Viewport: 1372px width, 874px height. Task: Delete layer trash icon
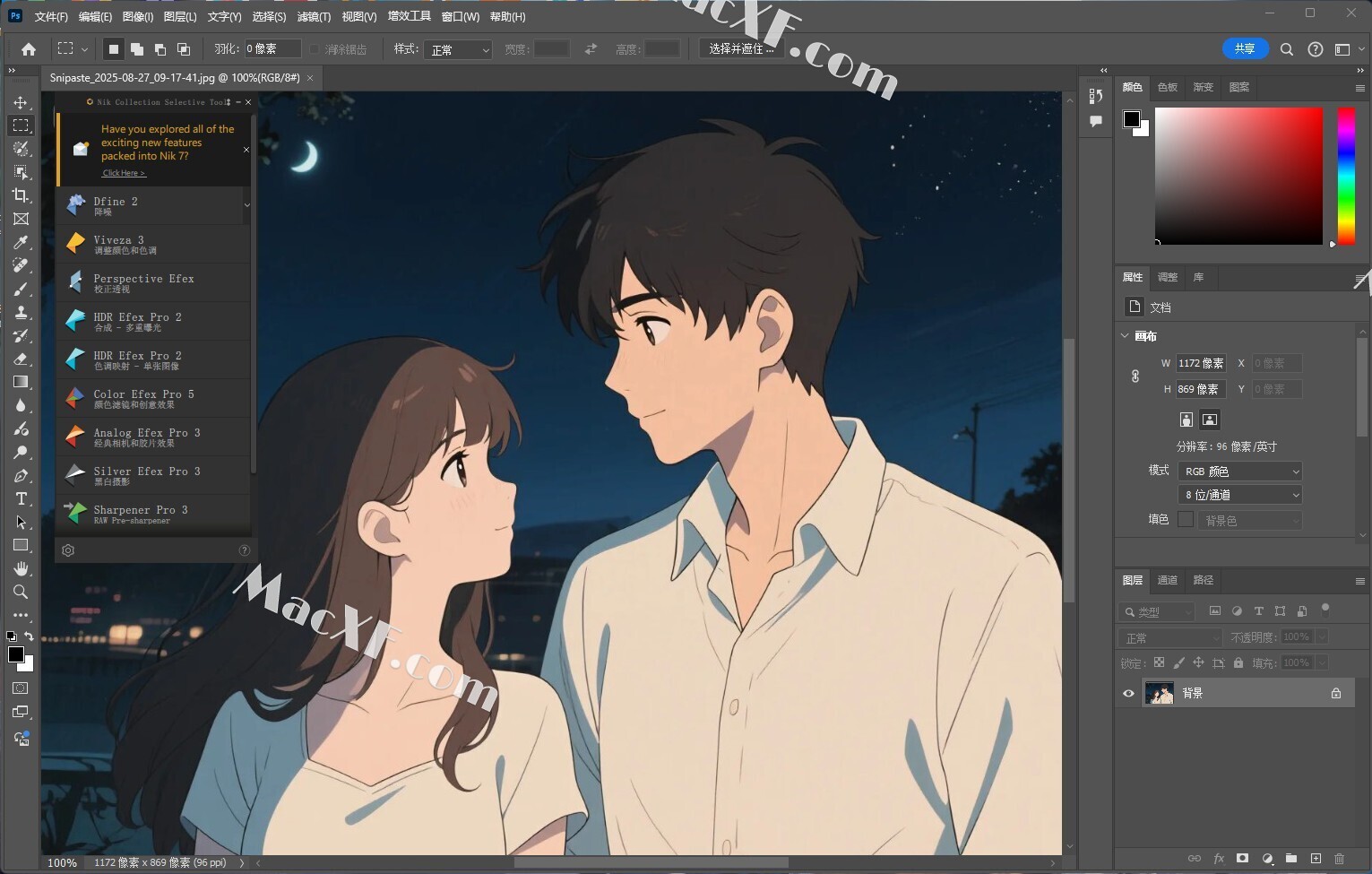point(1340,858)
